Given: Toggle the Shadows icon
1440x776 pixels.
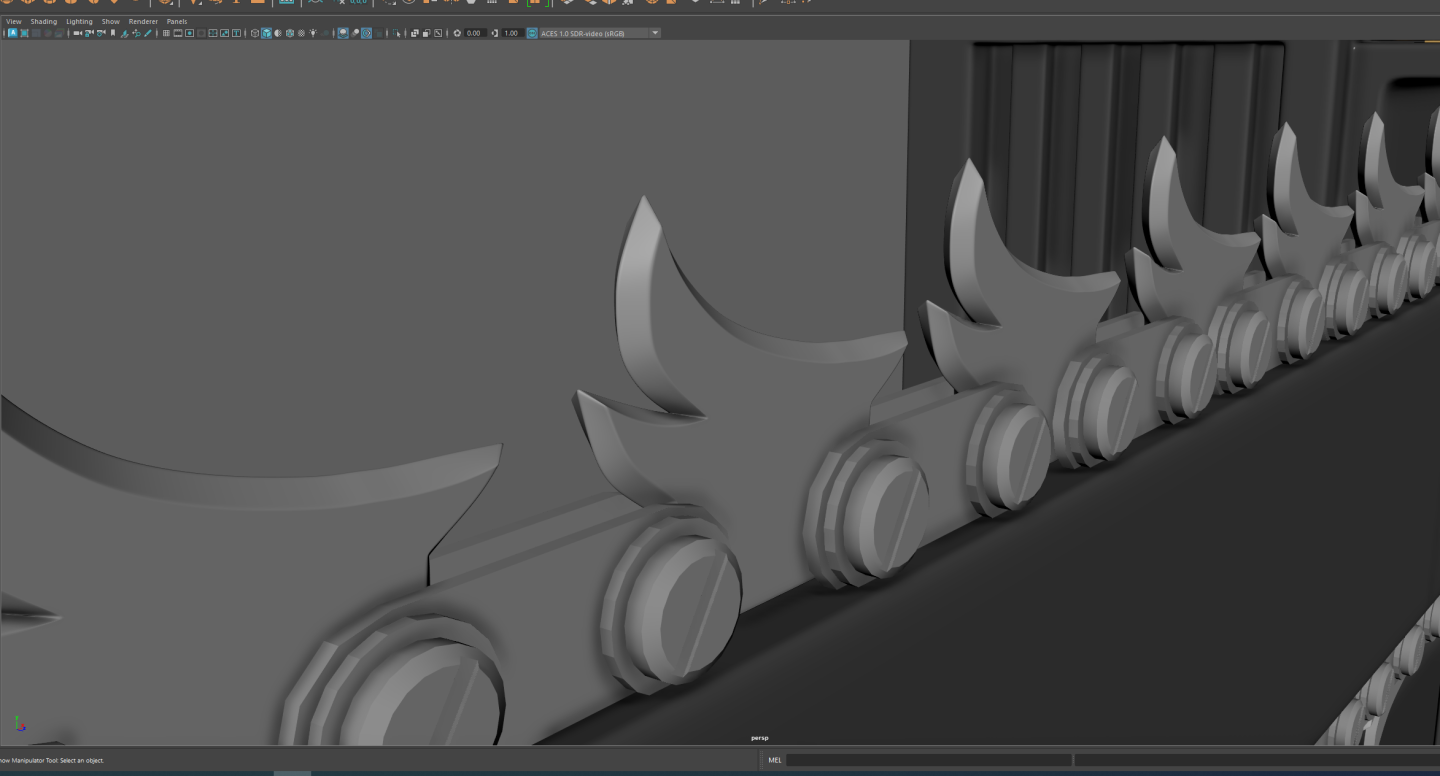Looking at the screenshot, I should pyautogui.click(x=325, y=33).
